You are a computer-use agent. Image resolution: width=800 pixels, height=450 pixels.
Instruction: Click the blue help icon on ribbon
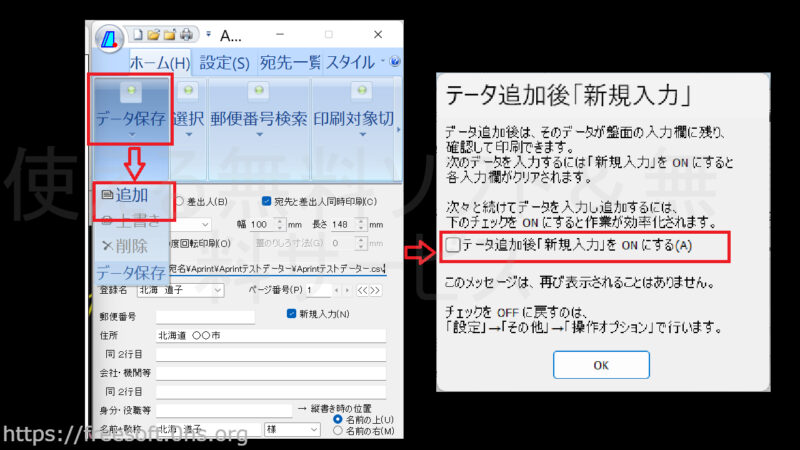395,62
